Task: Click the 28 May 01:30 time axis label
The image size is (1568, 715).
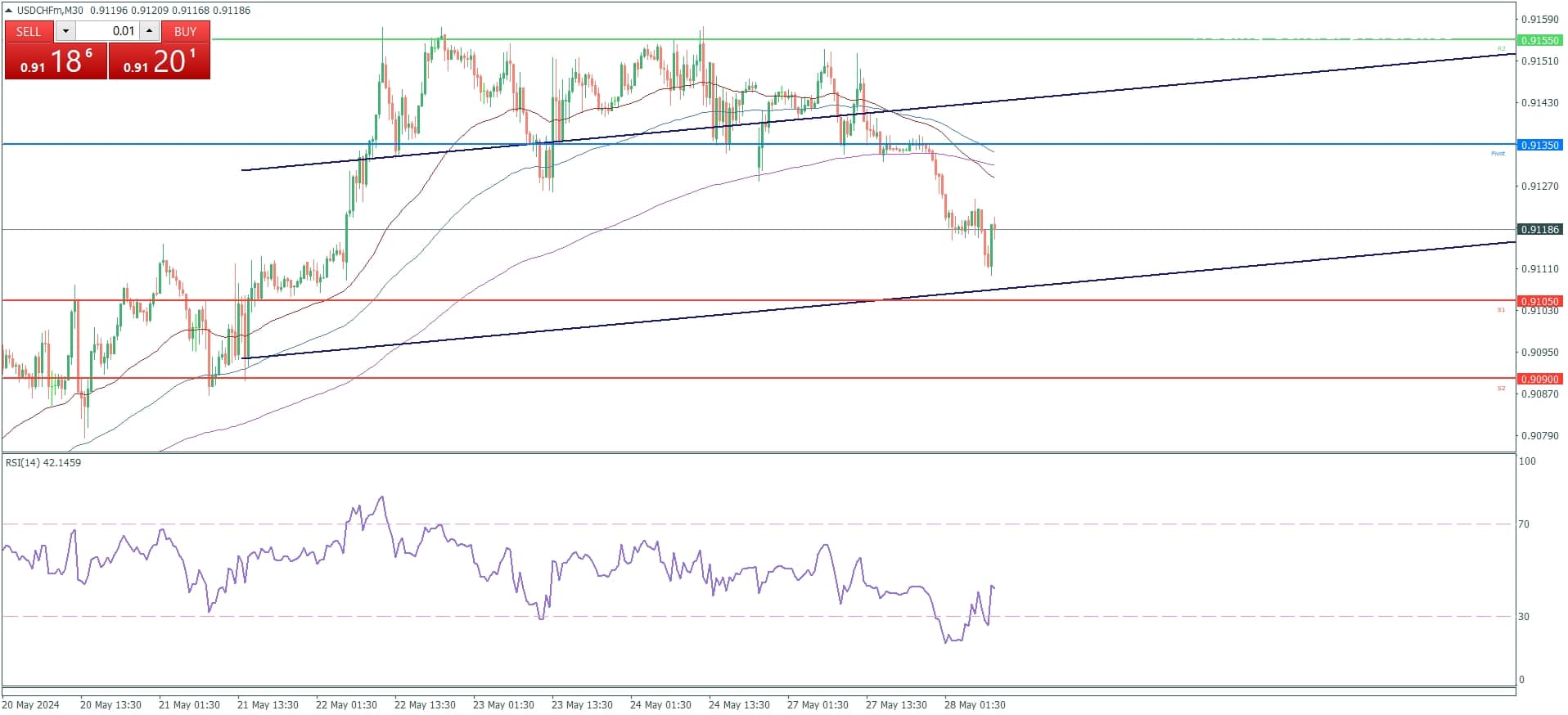Action: [x=975, y=705]
